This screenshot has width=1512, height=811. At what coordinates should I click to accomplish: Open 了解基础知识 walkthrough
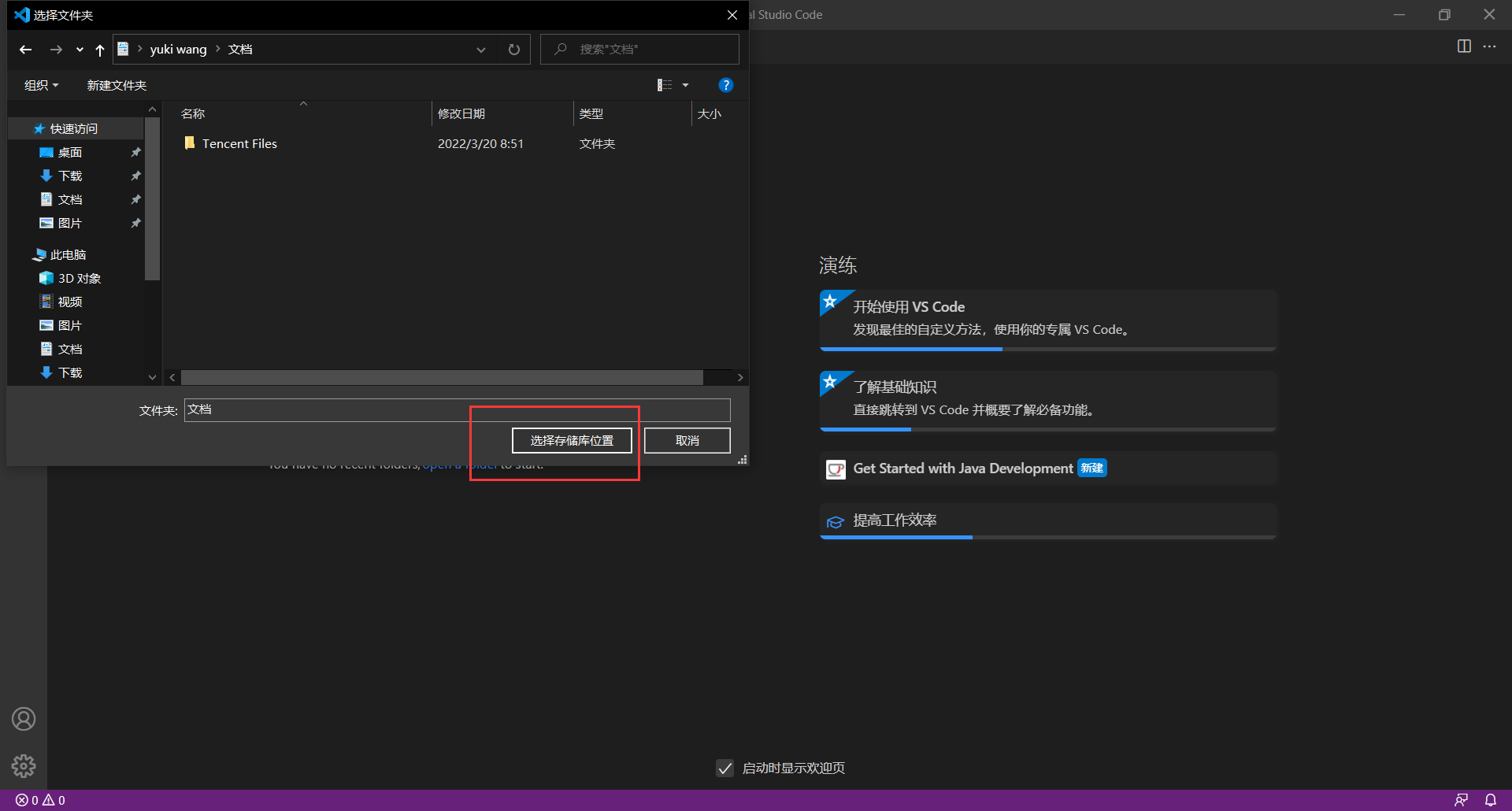pos(1047,400)
